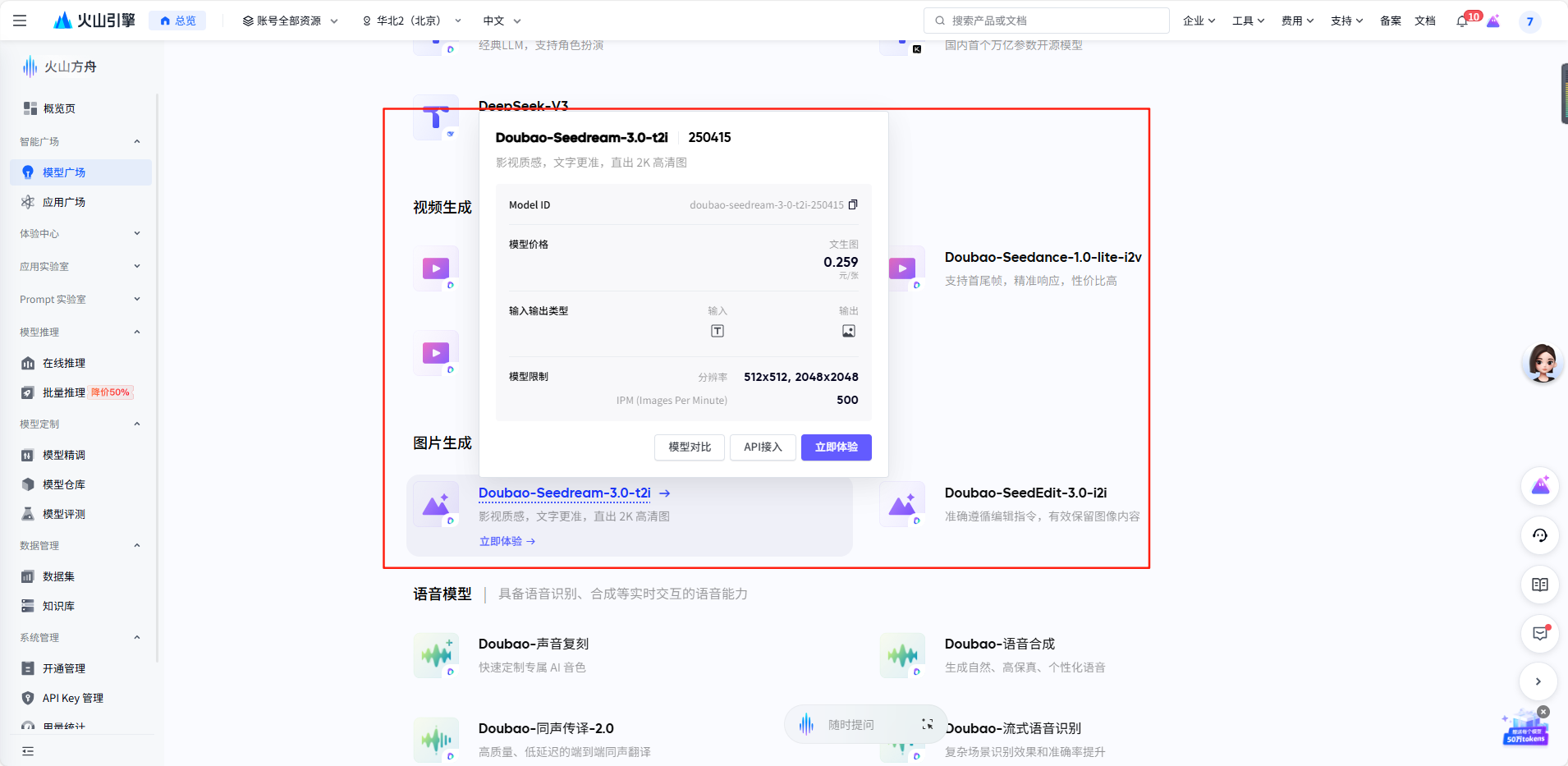Click the 立即体验 link under Doubao-Seedream-3.0-t2i

click(x=507, y=541)
